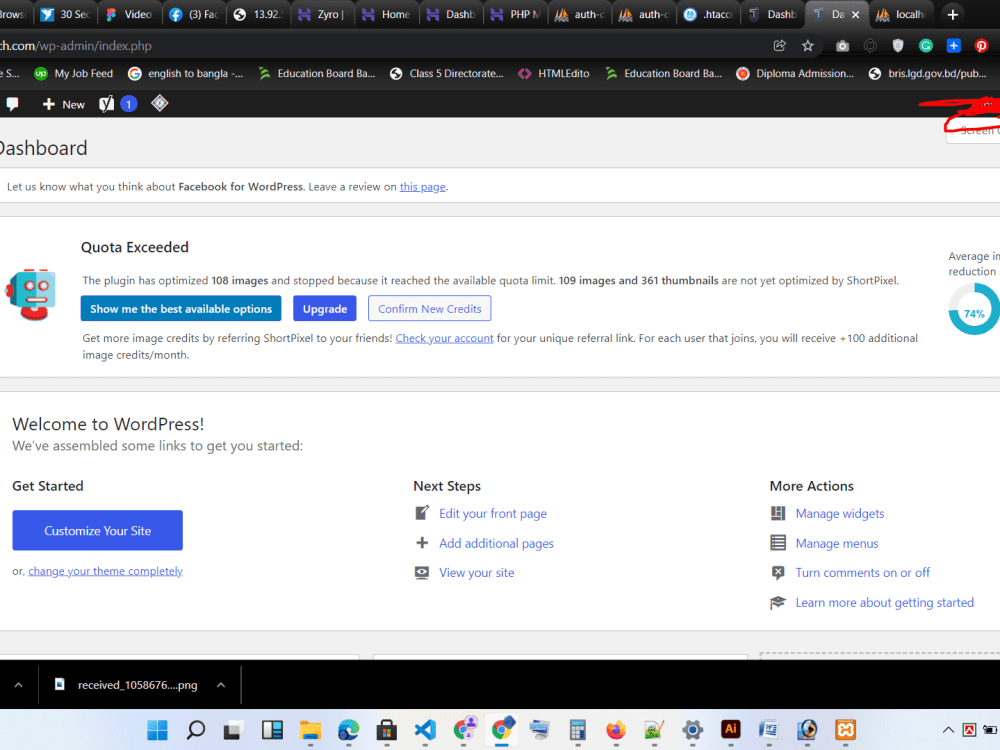Image resolution: width=1000 pixels, height=750 pixels.
Task: Click "Confirm New Credits" button
Action: (429, 309)
